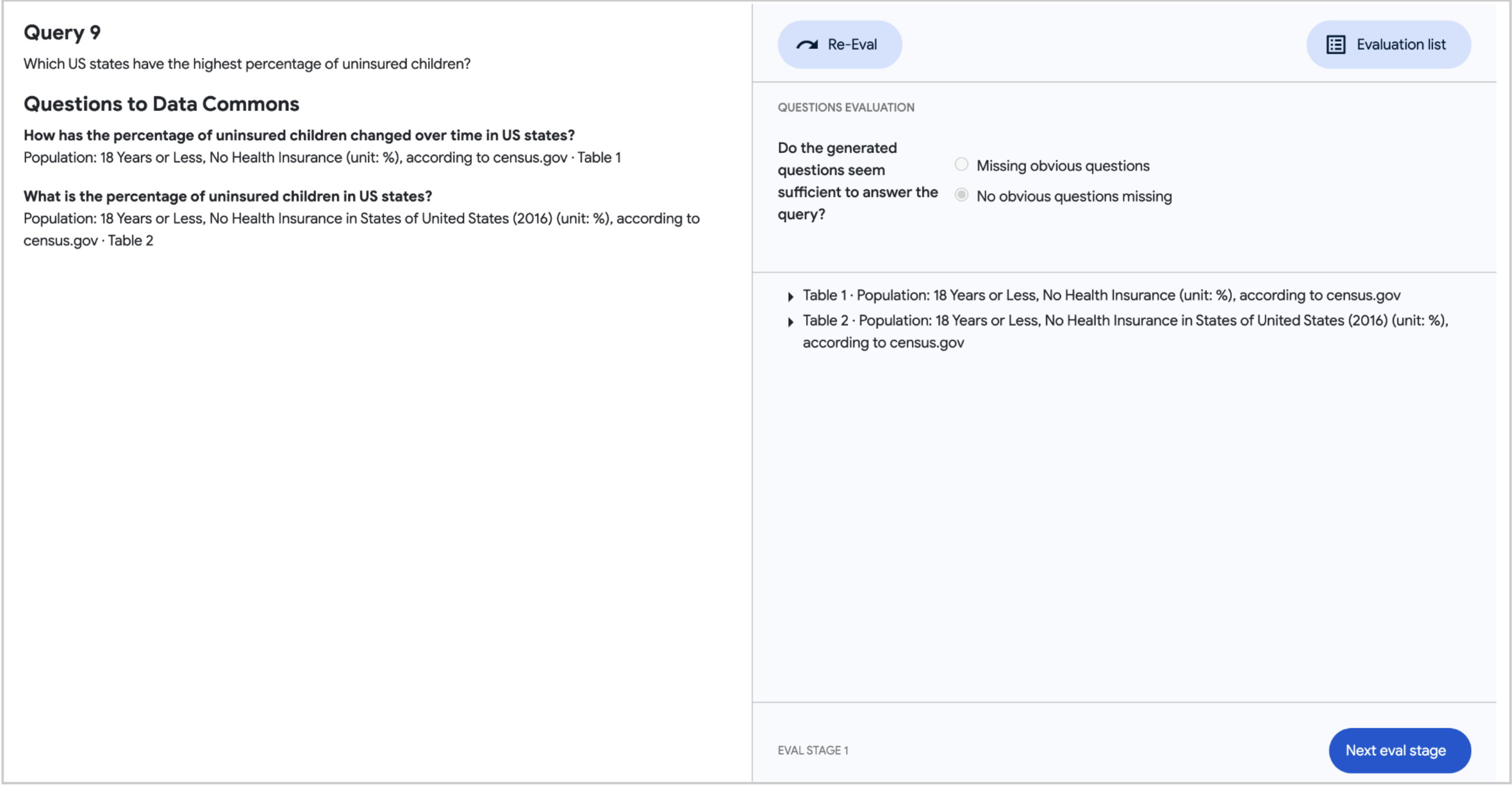
Task: Click the Re-Eval curved arrow icon
Action: coord(807,45)
